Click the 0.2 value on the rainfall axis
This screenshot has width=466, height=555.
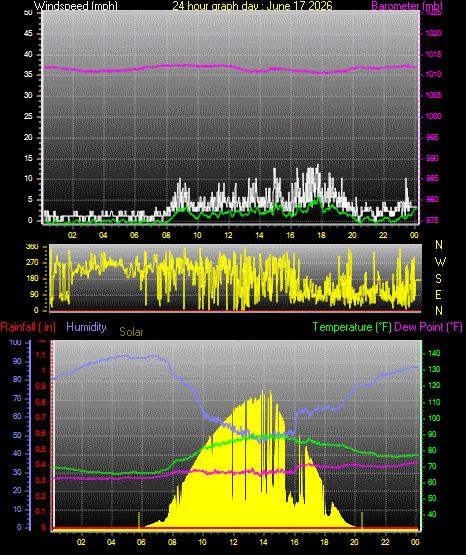[41, 496]
